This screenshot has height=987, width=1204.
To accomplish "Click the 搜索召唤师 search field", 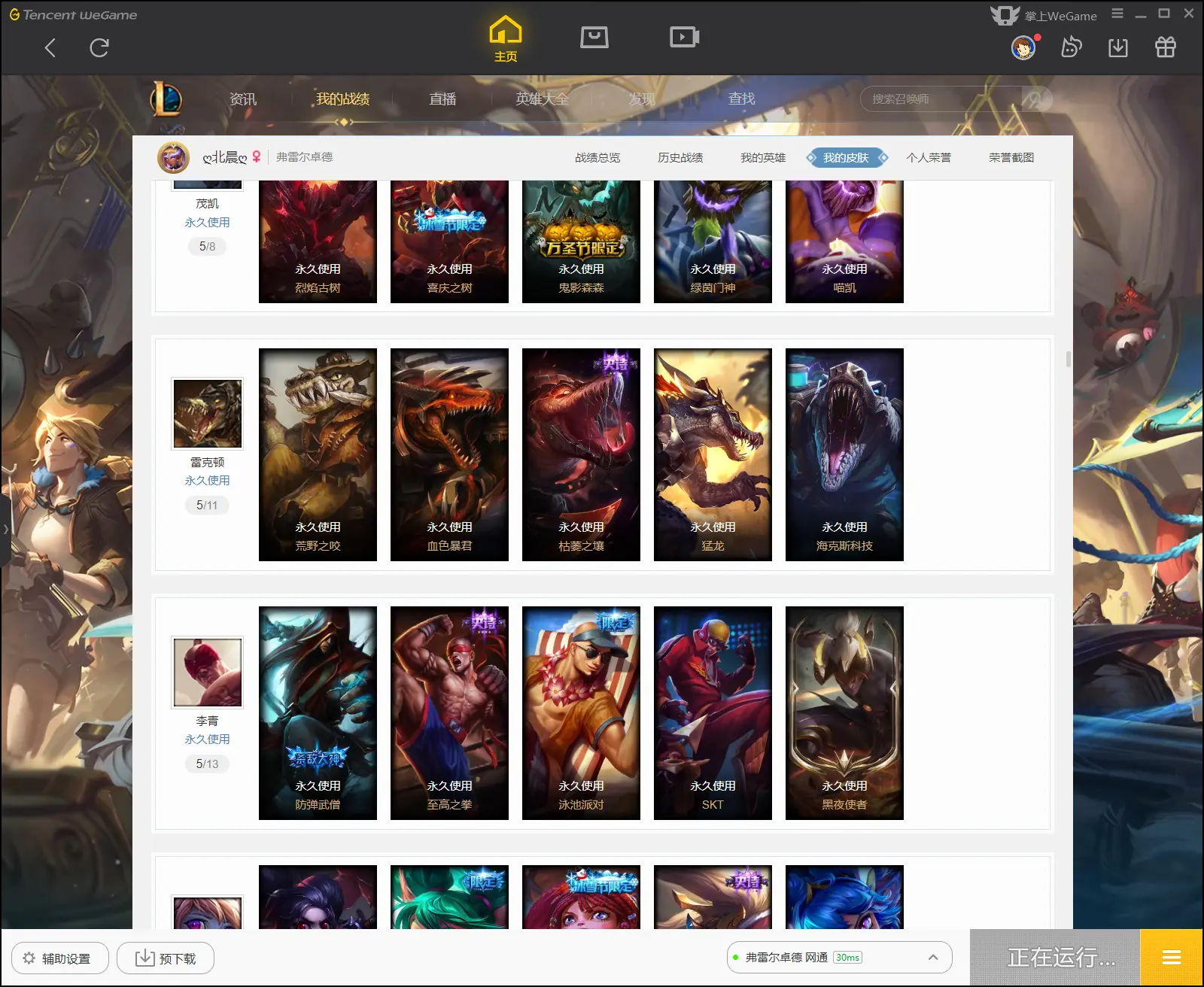I will pyautogui.click(x=941, y=99).
